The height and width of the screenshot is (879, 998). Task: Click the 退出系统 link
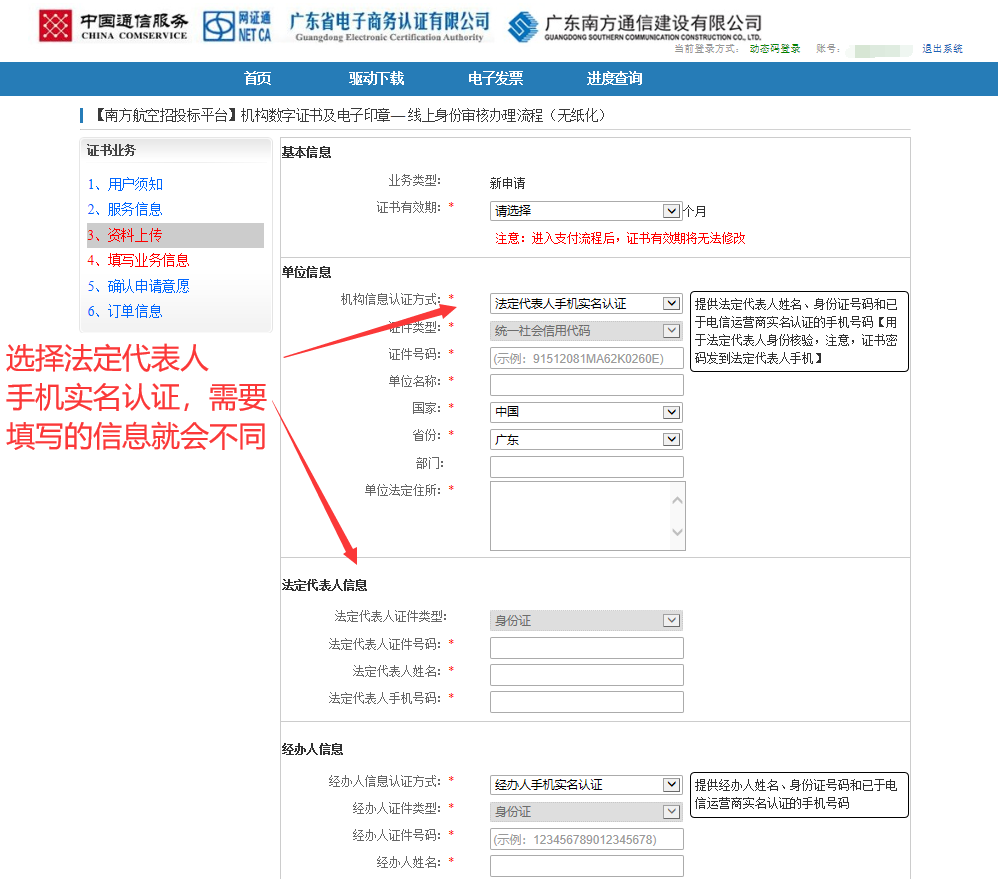(x=942, y=49)
